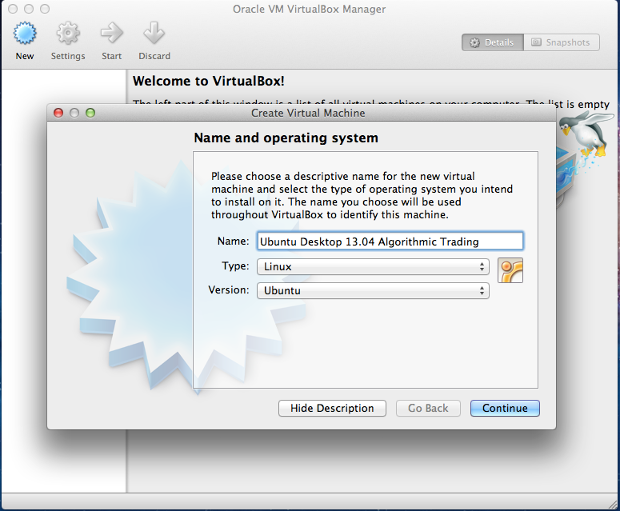
Task: Open the Type dropdown showing Linux
Action: click(373, 267)
